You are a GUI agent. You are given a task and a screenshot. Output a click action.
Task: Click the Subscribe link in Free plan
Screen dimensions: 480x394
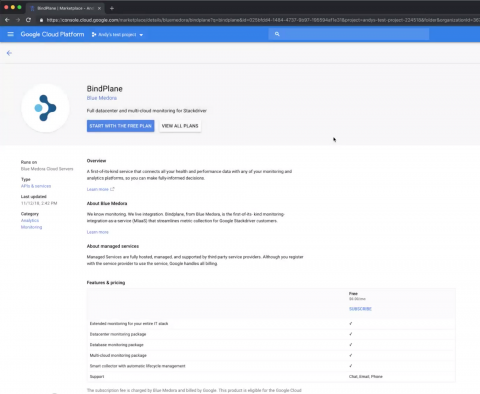360,309
